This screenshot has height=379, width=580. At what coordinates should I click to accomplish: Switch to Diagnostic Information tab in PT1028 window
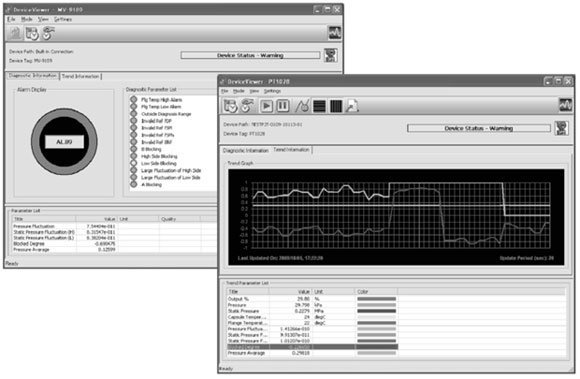coord(246,150)
